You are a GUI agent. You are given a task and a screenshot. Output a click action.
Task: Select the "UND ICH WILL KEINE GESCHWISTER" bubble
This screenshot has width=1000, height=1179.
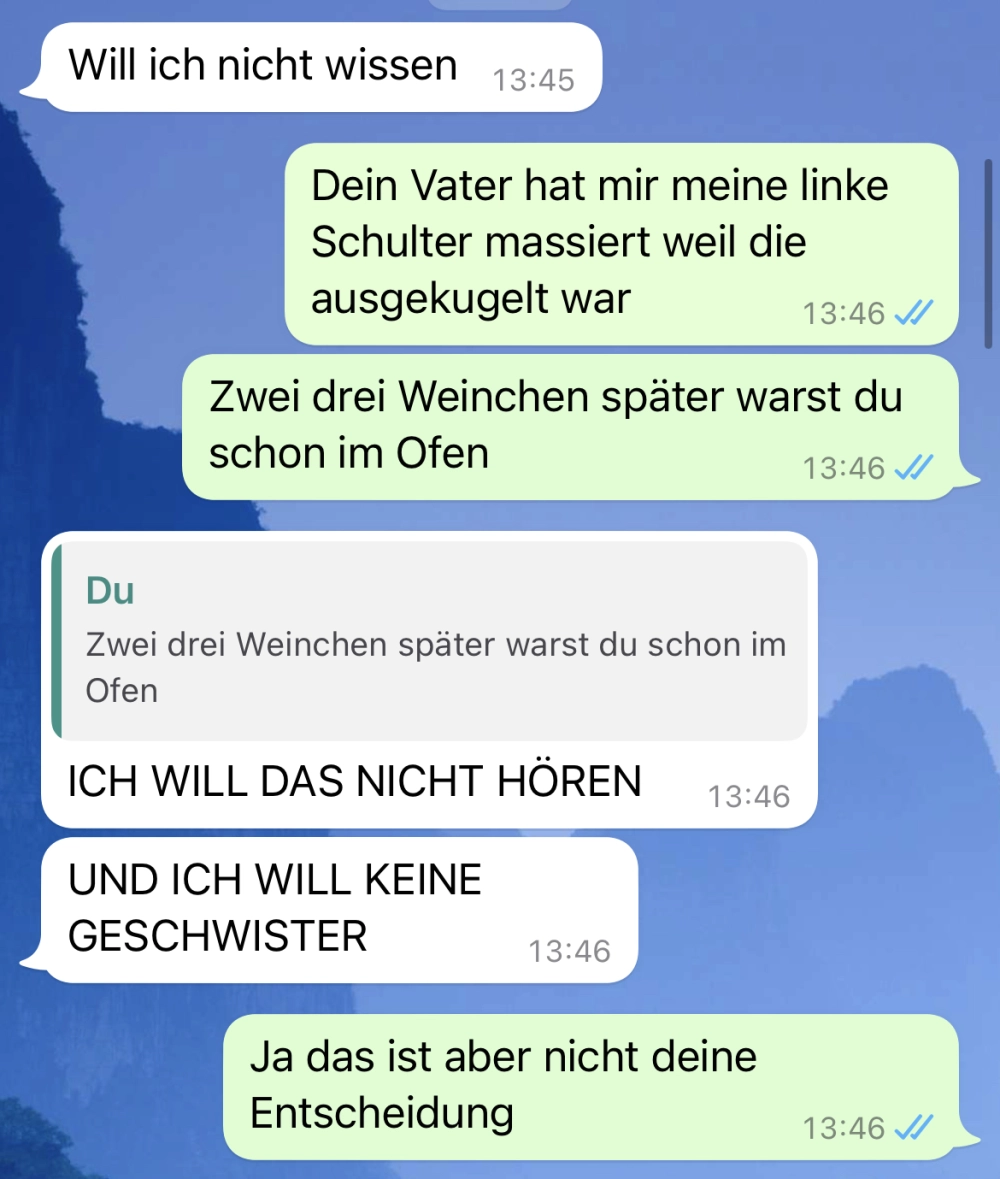tap(340, 910)
